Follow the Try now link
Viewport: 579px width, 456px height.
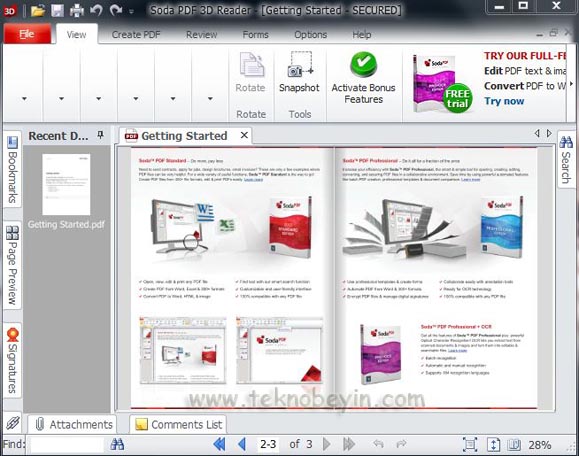point(504,101)
